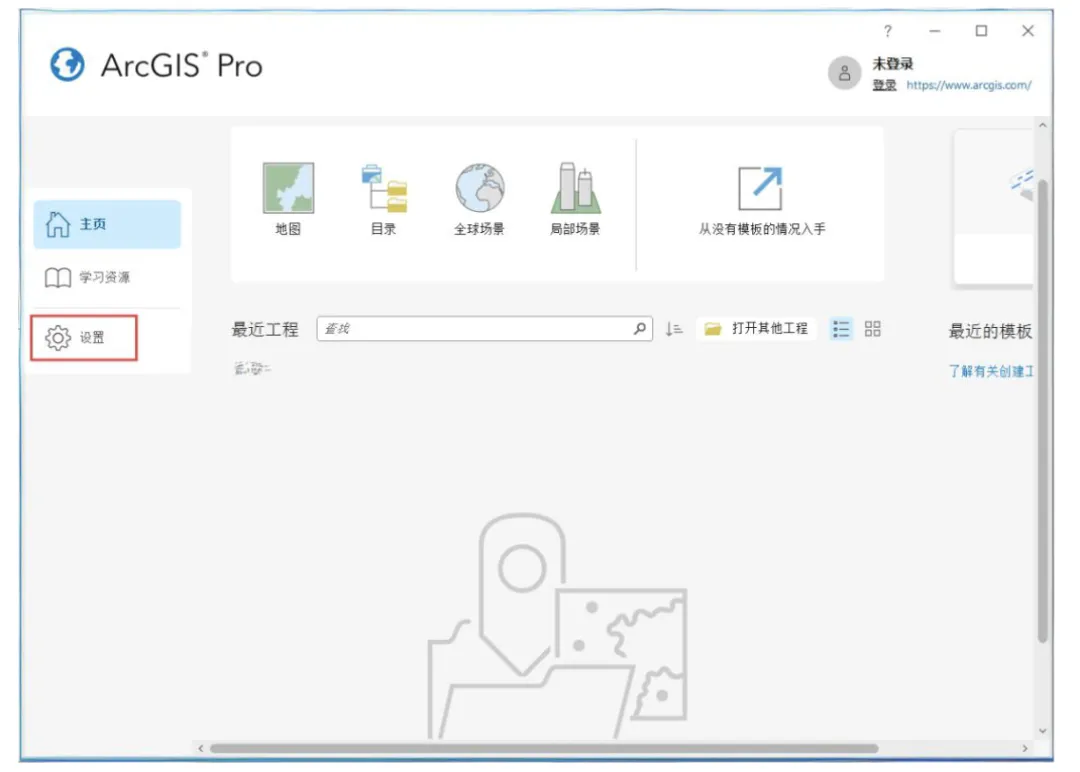The height and width of the screenshot is (772, 1080).
Task: Click the ArcGIS Pro globe logo
Action: coord(68,65)
